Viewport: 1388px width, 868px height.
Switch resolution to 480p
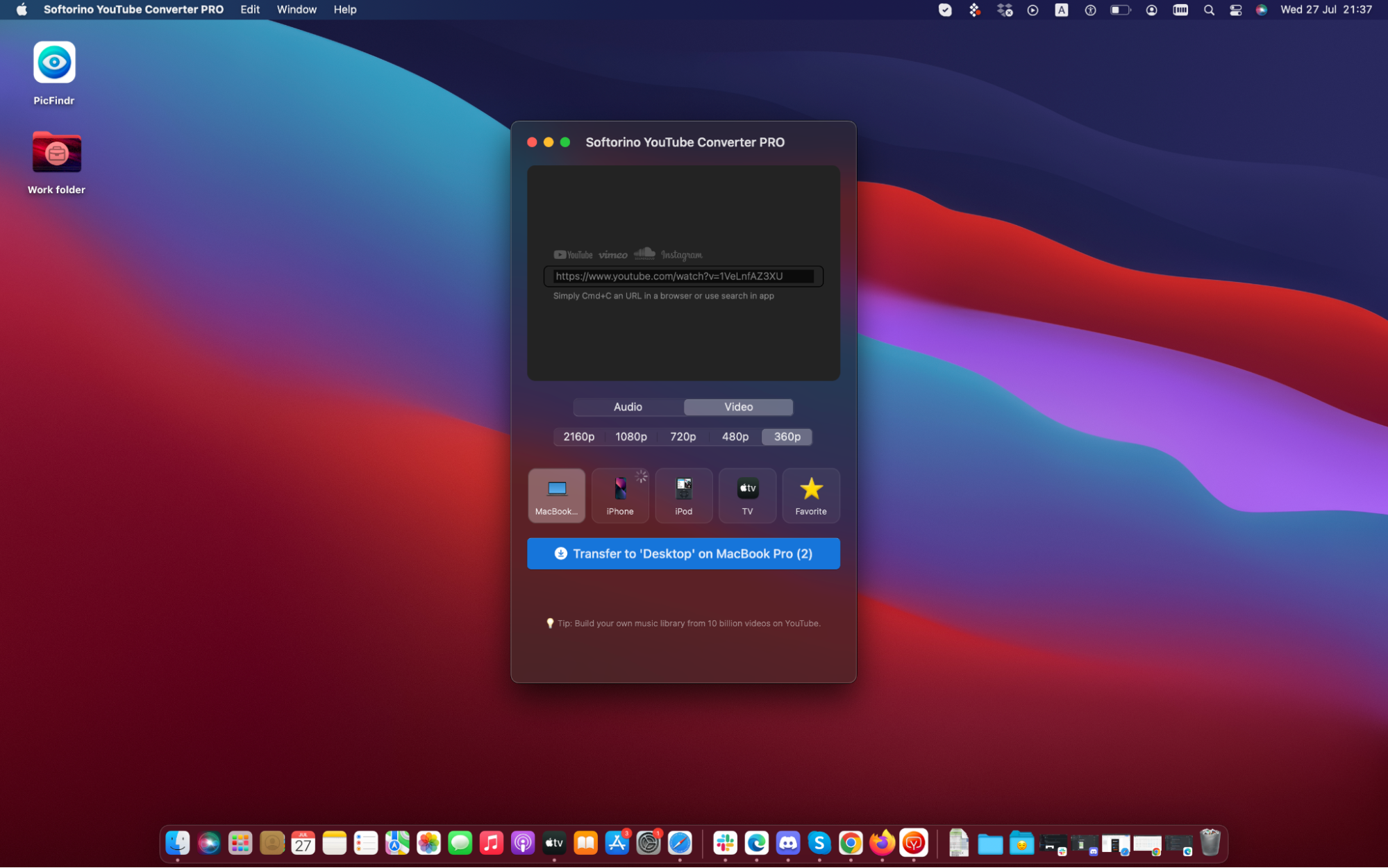[734, 437]
